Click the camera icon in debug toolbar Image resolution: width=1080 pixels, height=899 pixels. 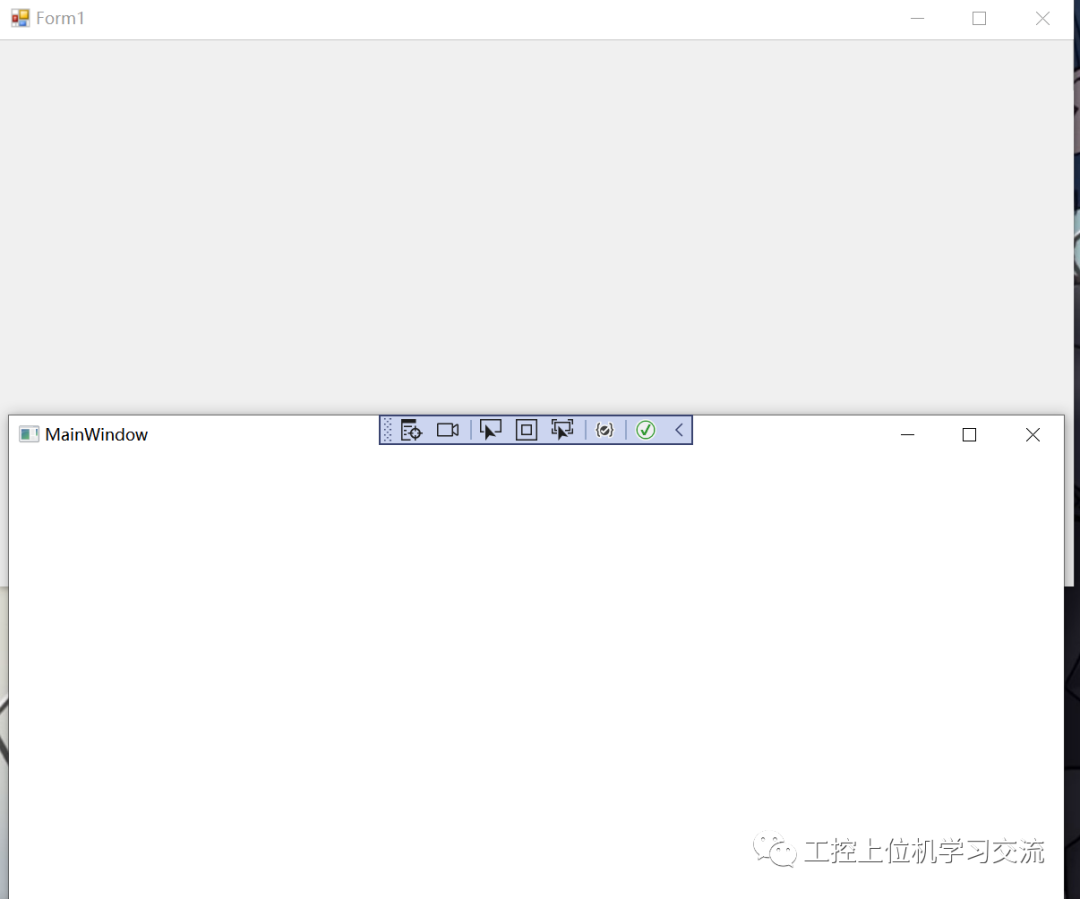click(x=448, y=430)
